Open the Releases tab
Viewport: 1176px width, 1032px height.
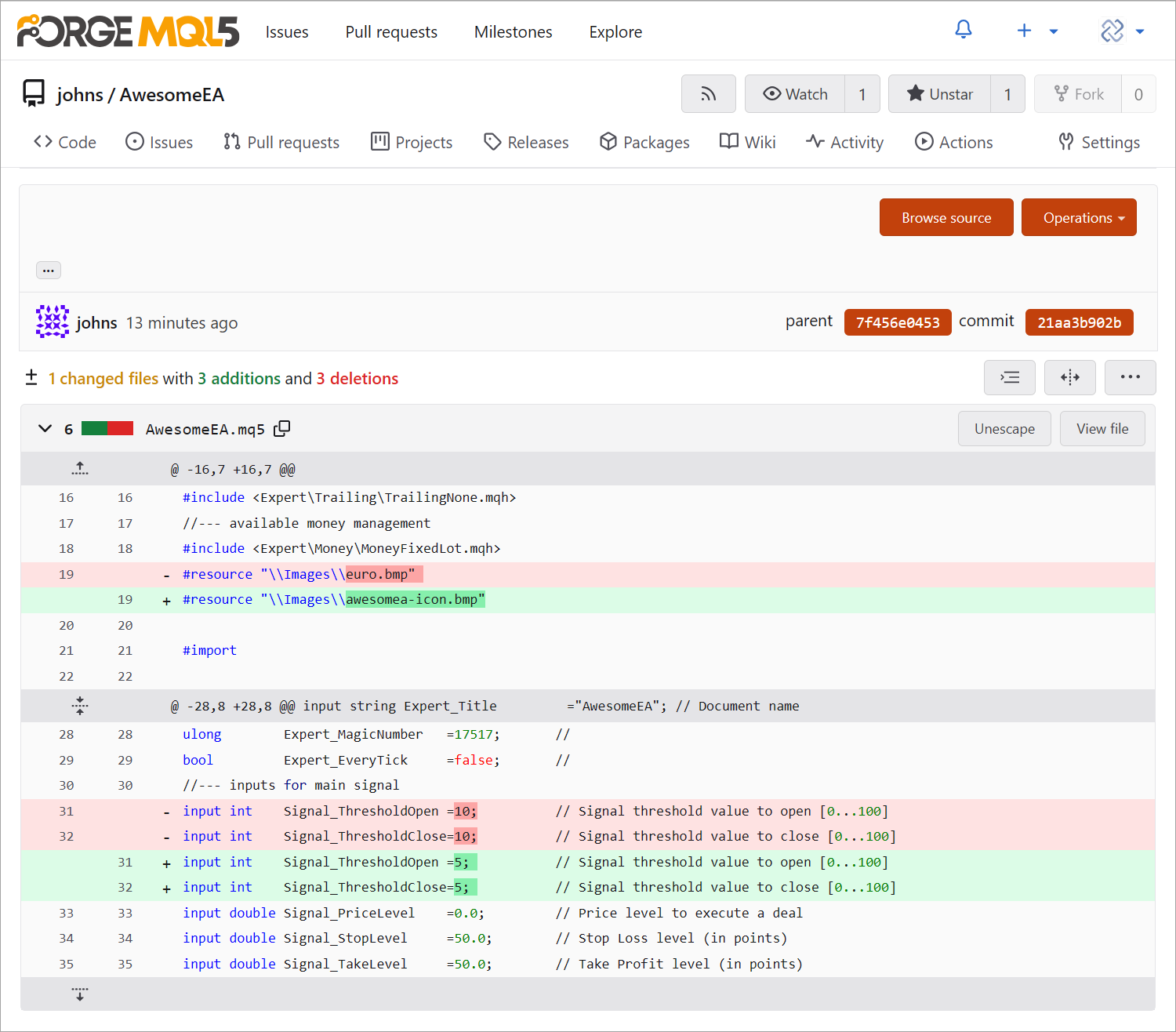coord(526,142)
